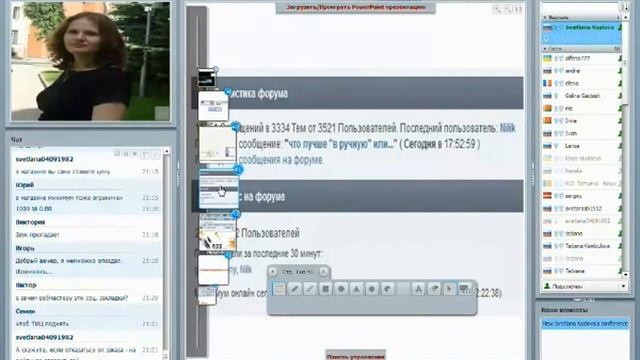640x360 pixels.
Task: Go to next whiteboard page arrow
Action: click(323, 271)
